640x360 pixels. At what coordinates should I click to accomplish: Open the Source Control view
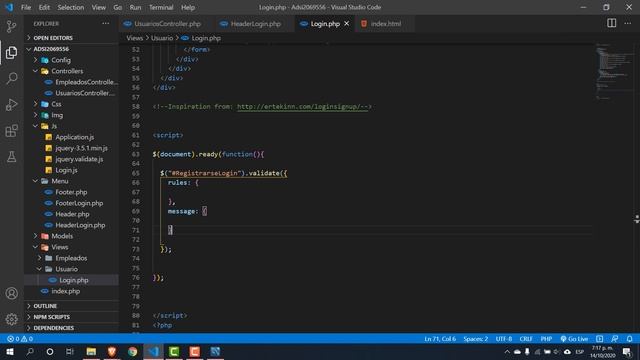point(11,27)
